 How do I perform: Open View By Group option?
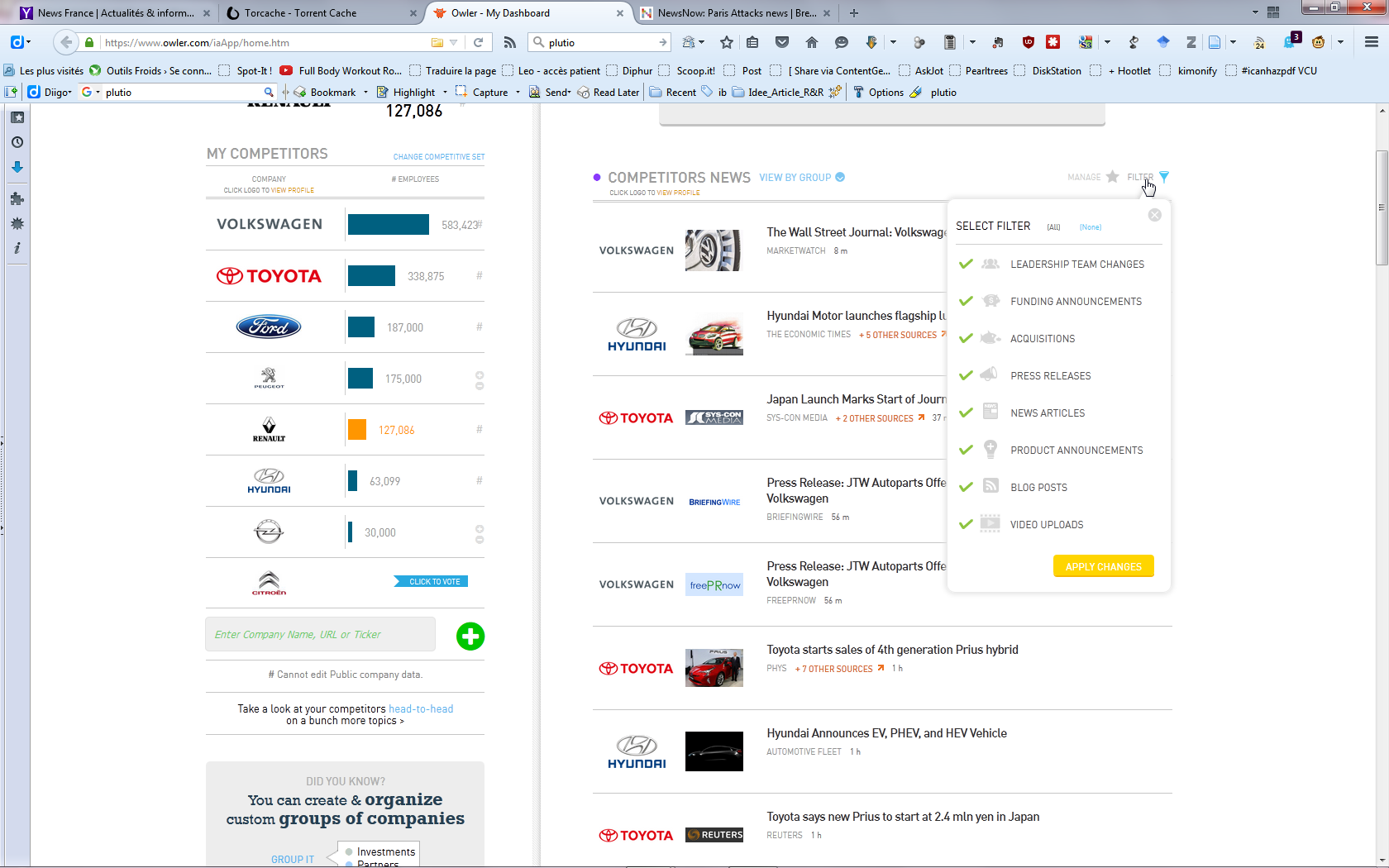click(x=802, y=178)
